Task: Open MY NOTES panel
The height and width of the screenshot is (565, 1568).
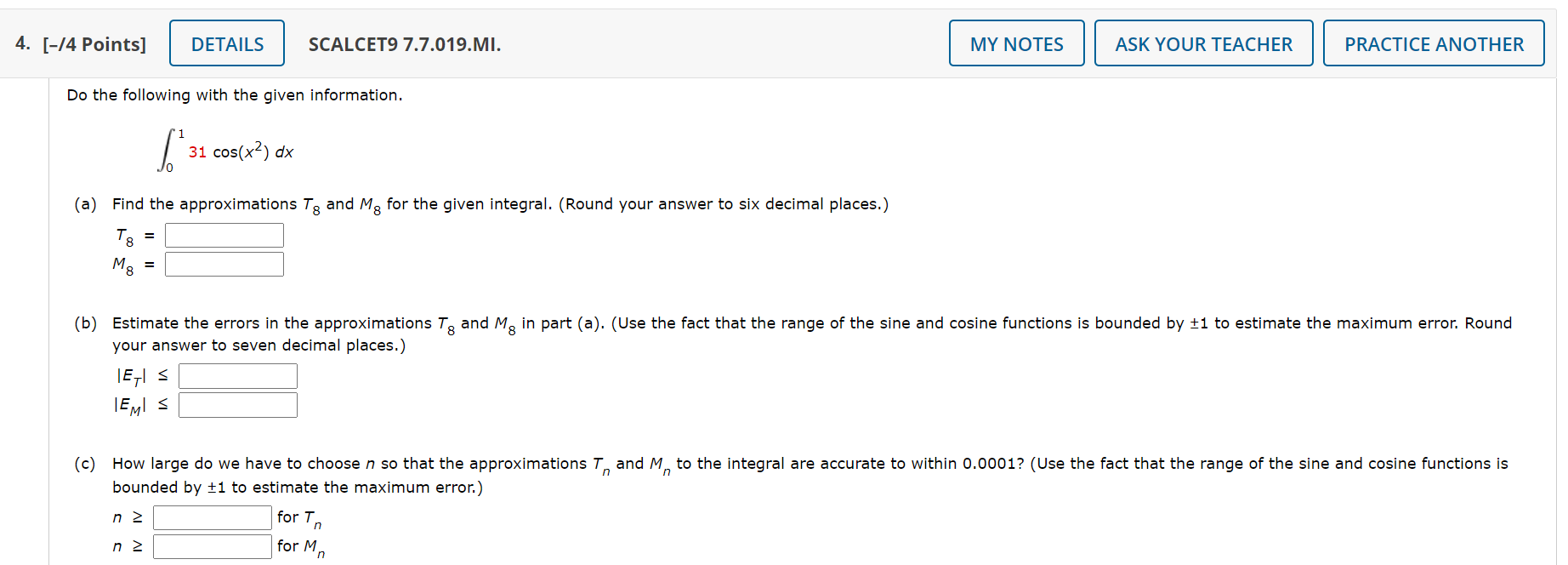Action: (1015, 43)
